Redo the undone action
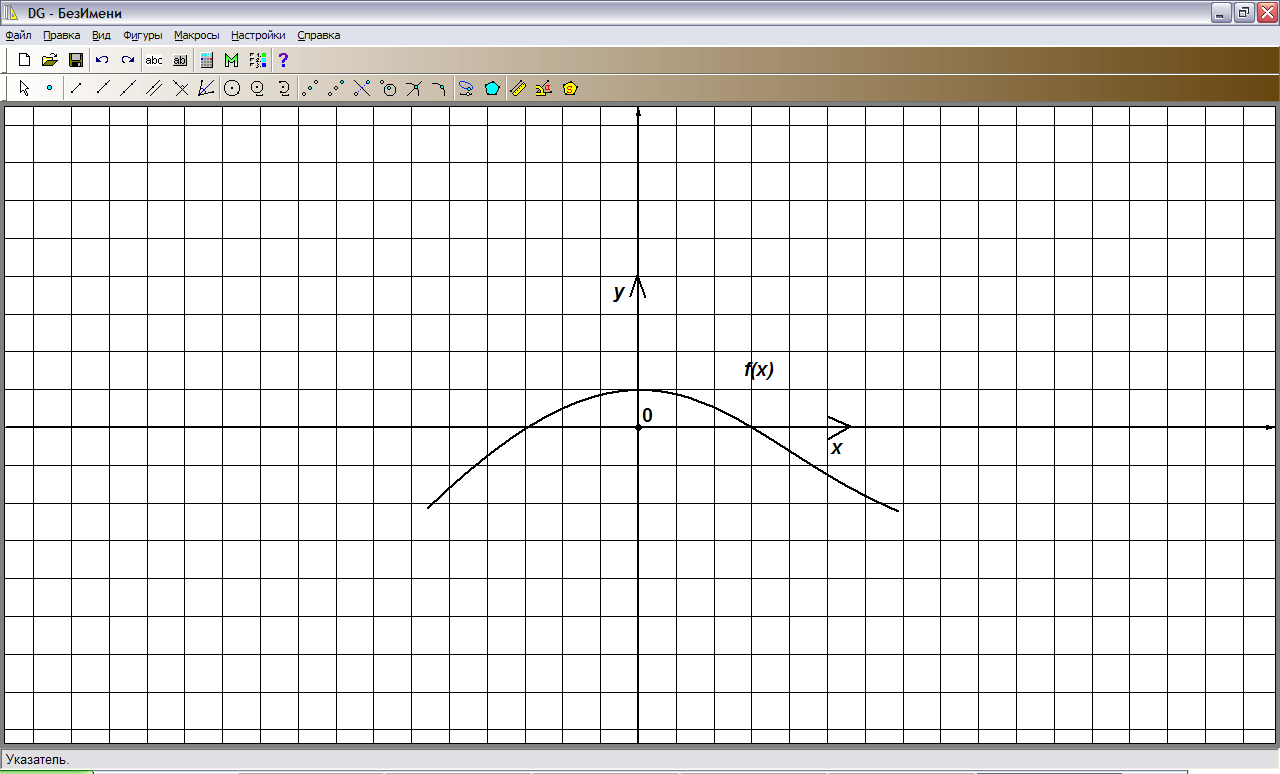Screen dimensions: 1280x774 (128, 60)
